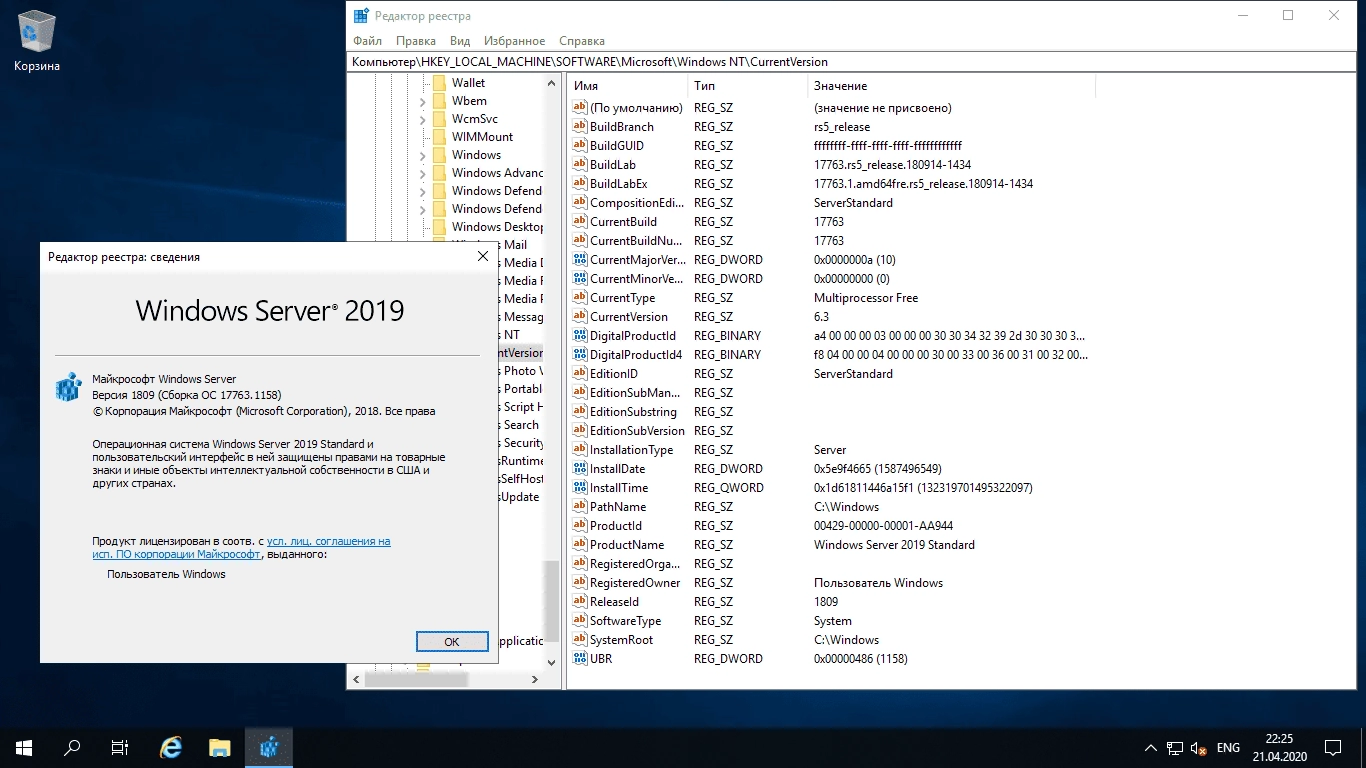This screenshot has height=768, width=1366.
Task: Click the network tray icon
Action: pyautogui.click(x=1175, y=748)
